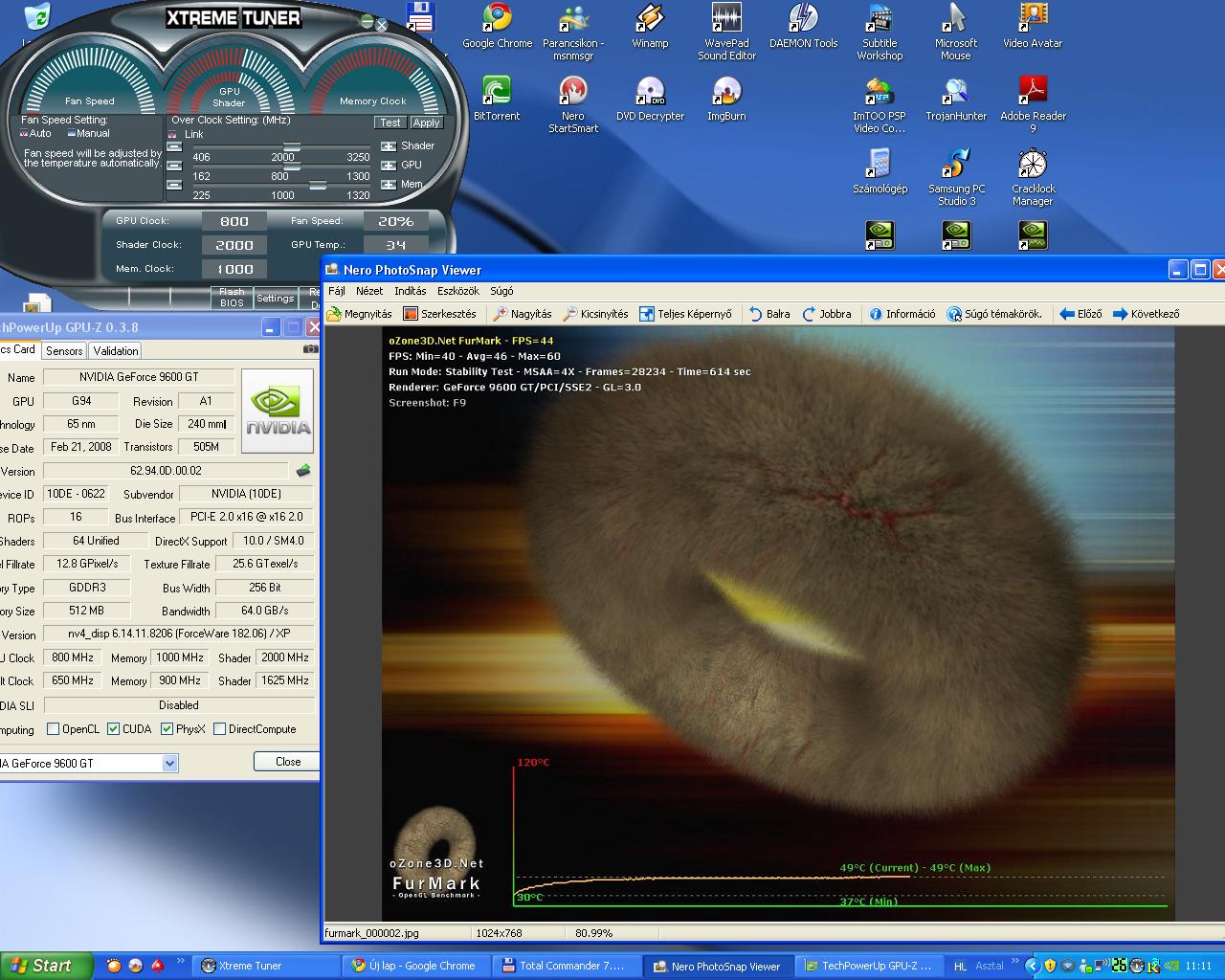Enable the DirectCompute checkbox
Image resolution: width=1225 pixels, height=980 pixels.
click(220, 729)
